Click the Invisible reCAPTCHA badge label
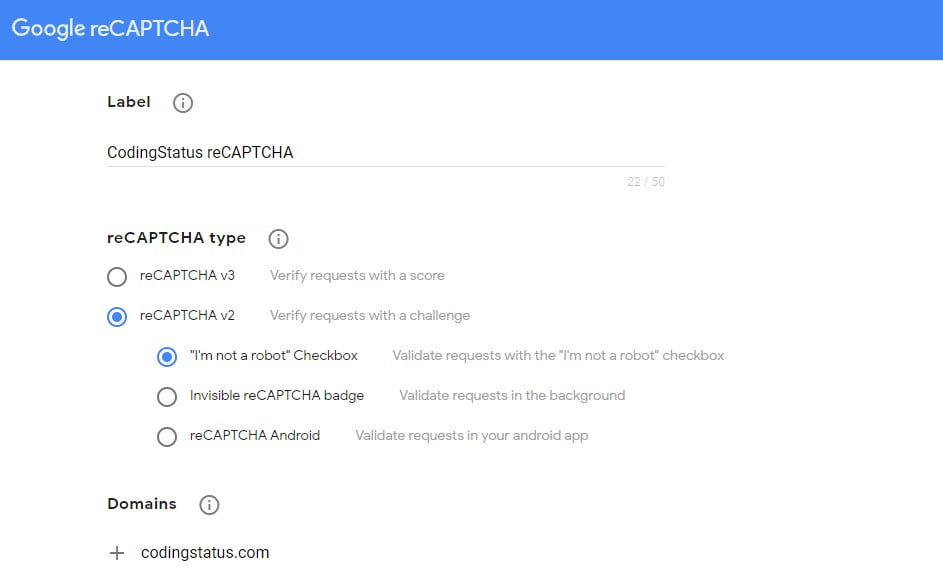Screen dimensions: 943x574 pyautogui.click(x=277, y=395)
